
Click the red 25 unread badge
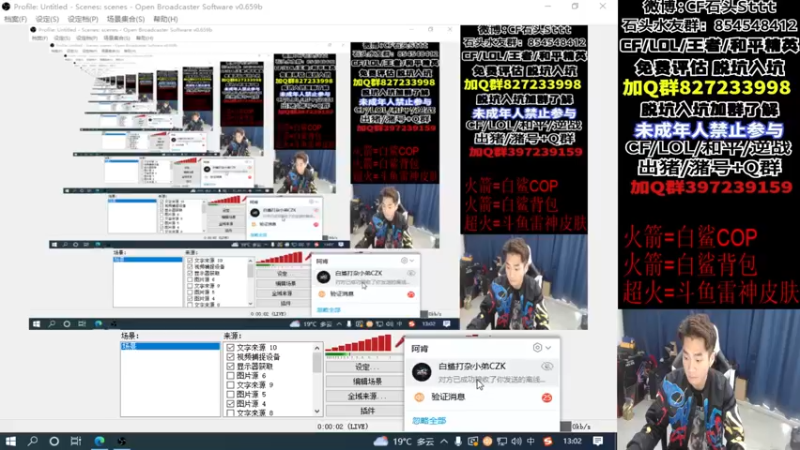tap(547, 397)
